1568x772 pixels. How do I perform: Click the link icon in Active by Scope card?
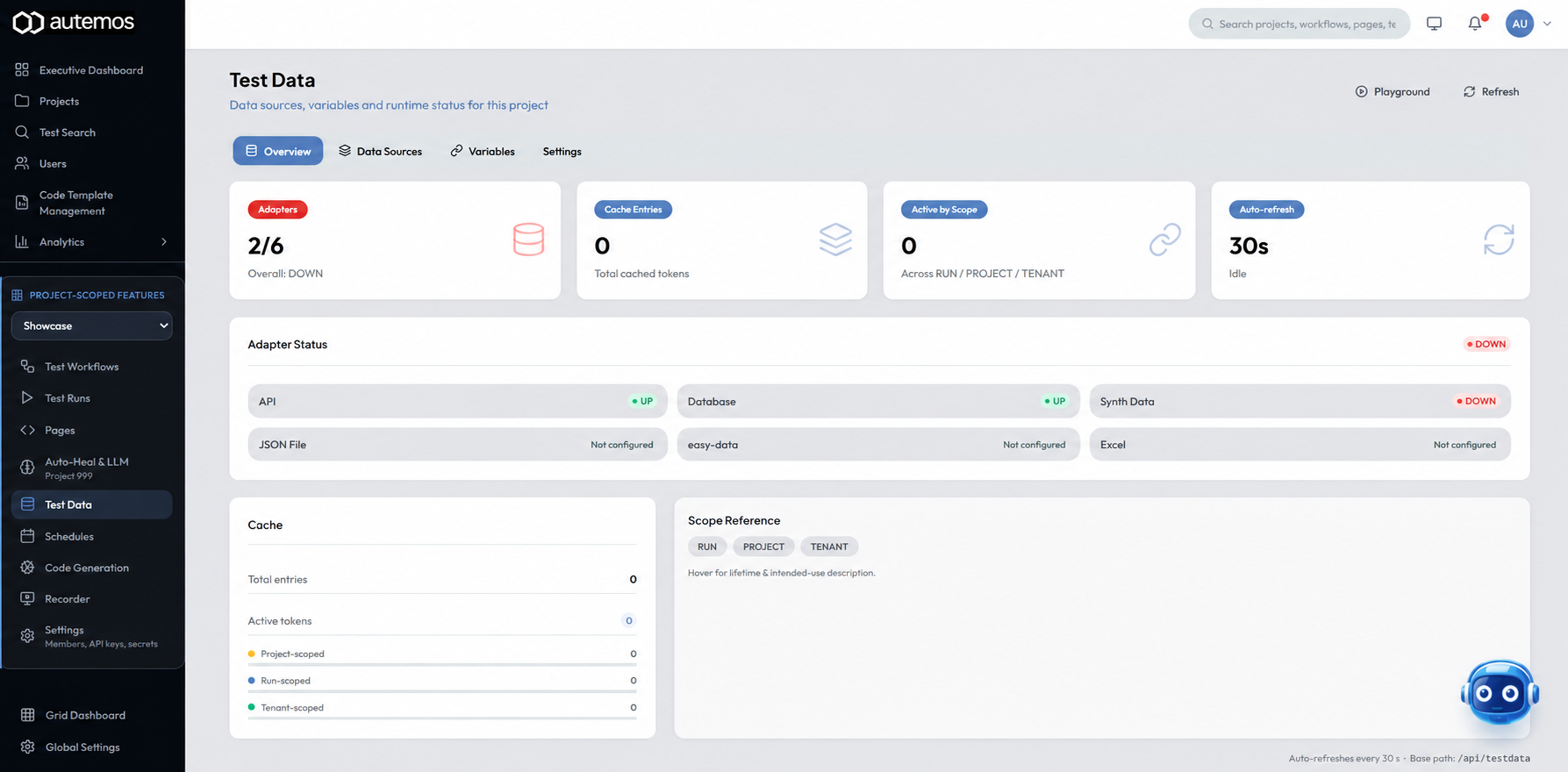click(1164, 239)
